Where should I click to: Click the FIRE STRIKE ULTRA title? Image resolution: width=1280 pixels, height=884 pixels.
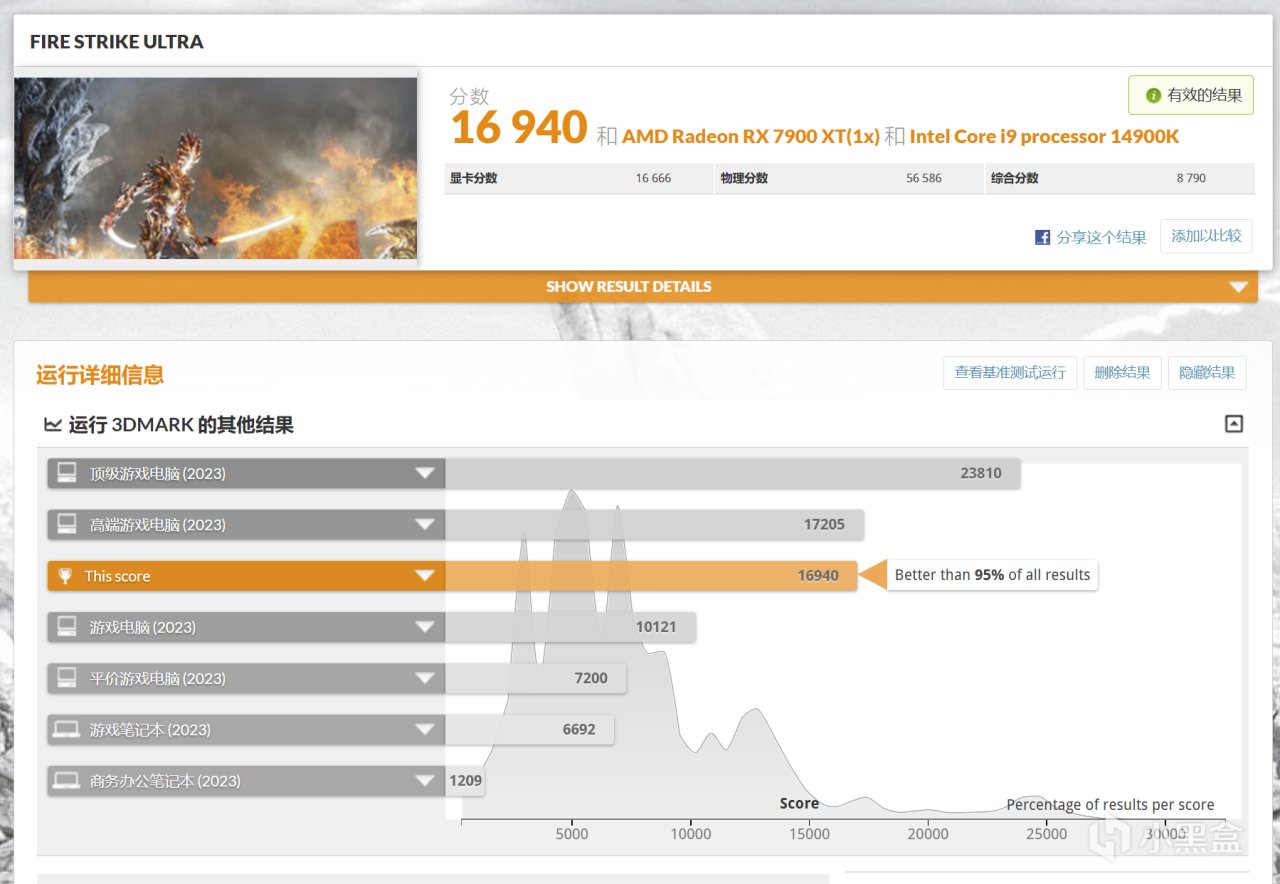tap(116, 42)
